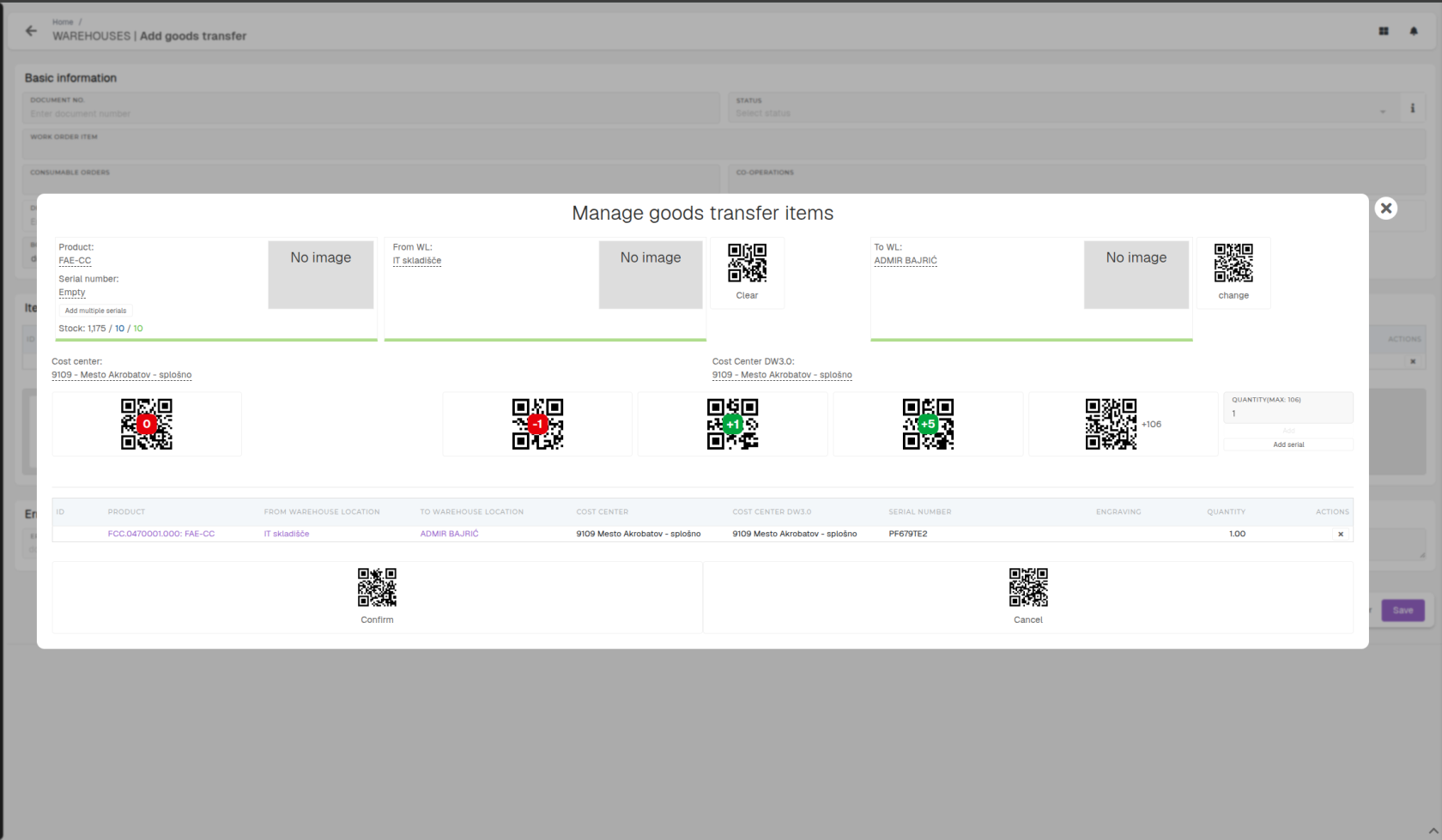Open the notifications bell icon
The height and width of the screenshot is (840, 1442).
(x=1414, y=31)
